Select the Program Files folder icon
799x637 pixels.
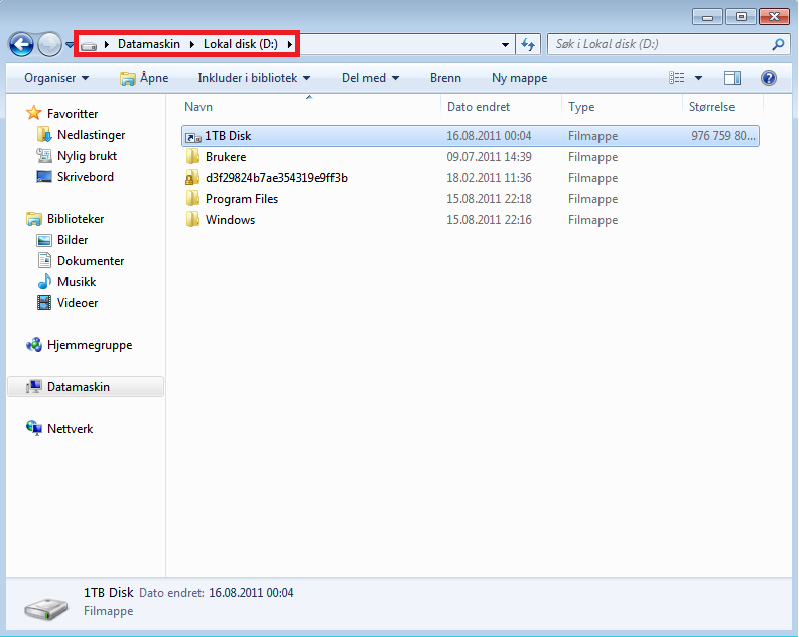[192, 198]
